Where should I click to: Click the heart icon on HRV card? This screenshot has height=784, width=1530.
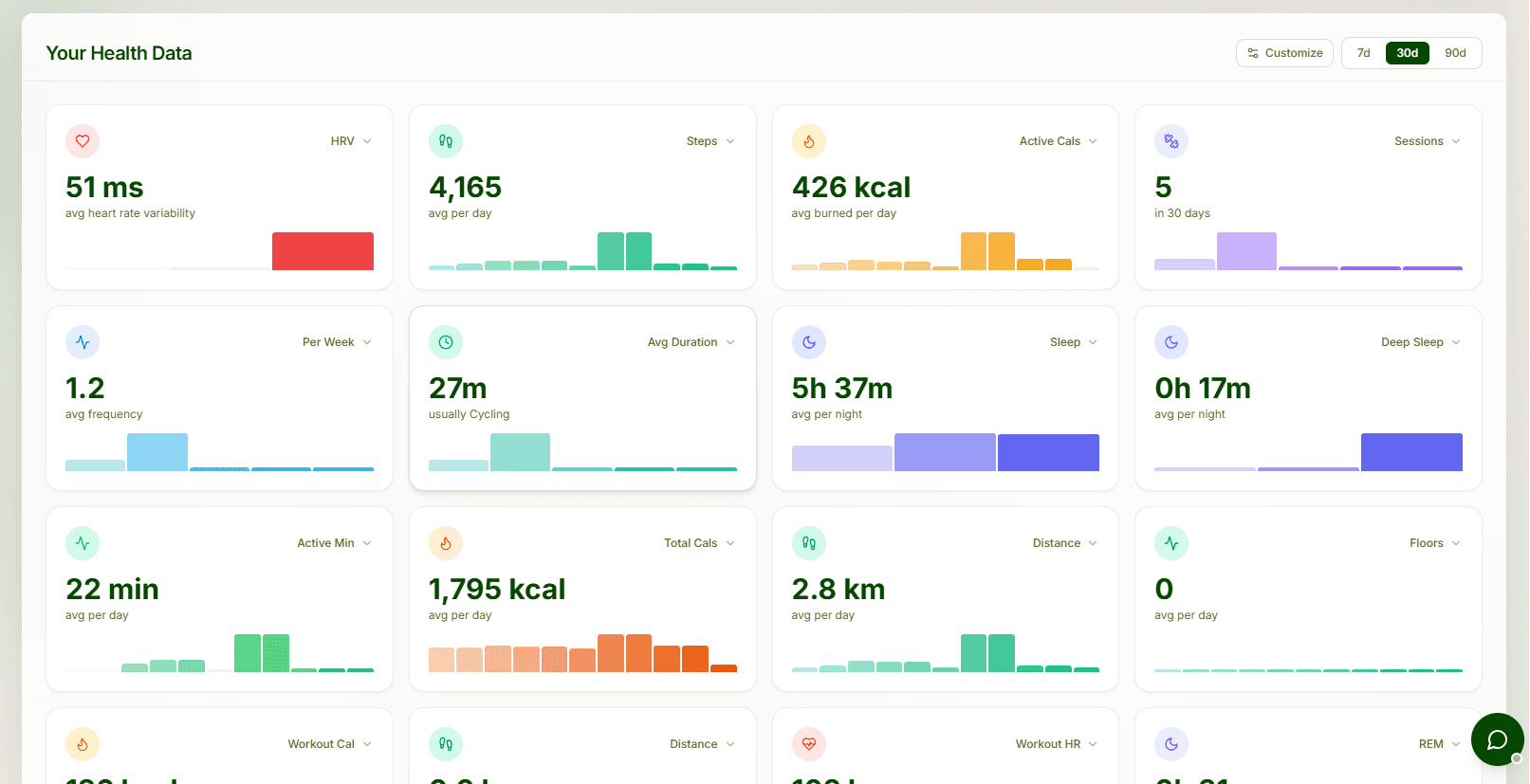click(83, 141)
